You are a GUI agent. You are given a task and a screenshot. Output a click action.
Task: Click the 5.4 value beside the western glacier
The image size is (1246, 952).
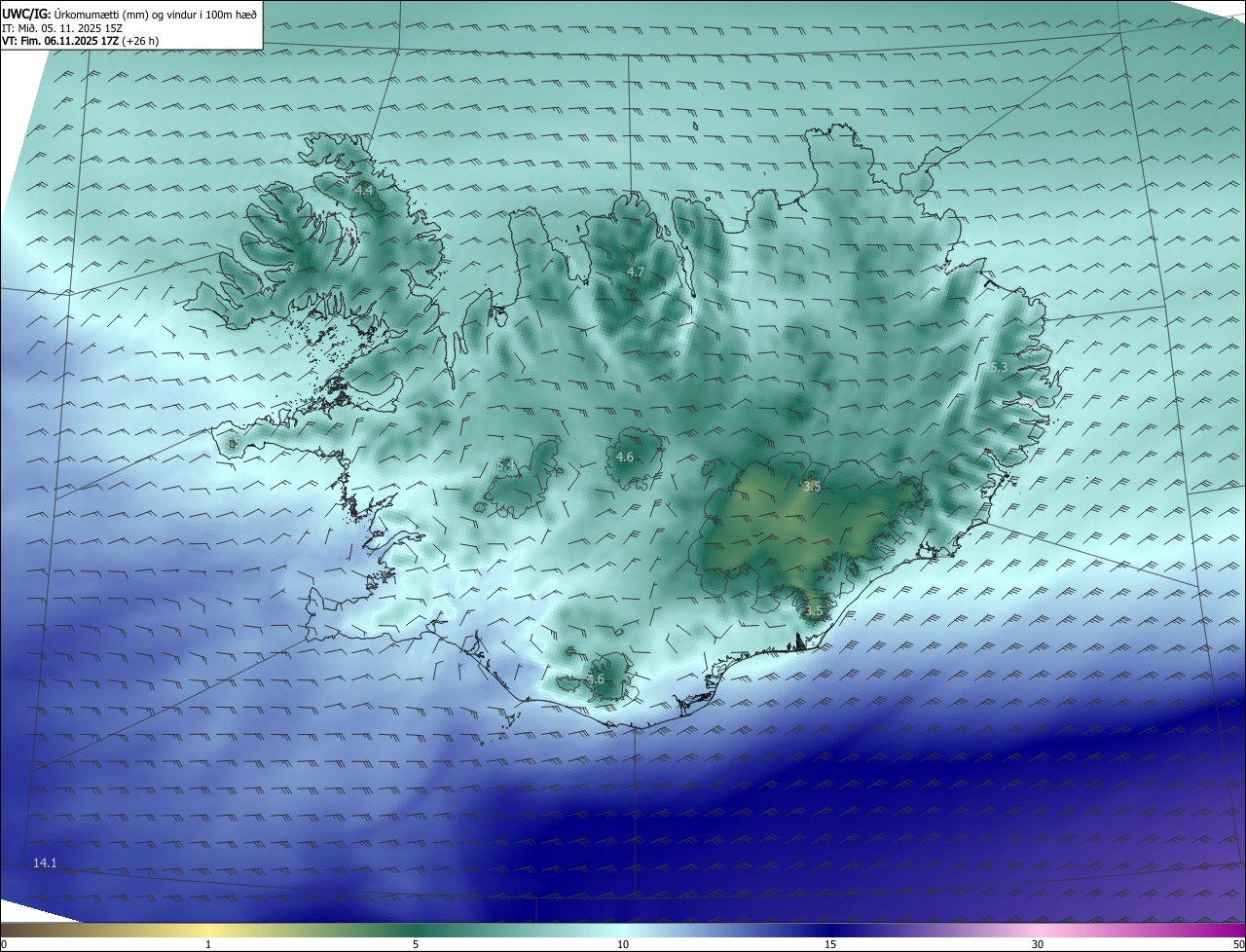click(505, 465)
